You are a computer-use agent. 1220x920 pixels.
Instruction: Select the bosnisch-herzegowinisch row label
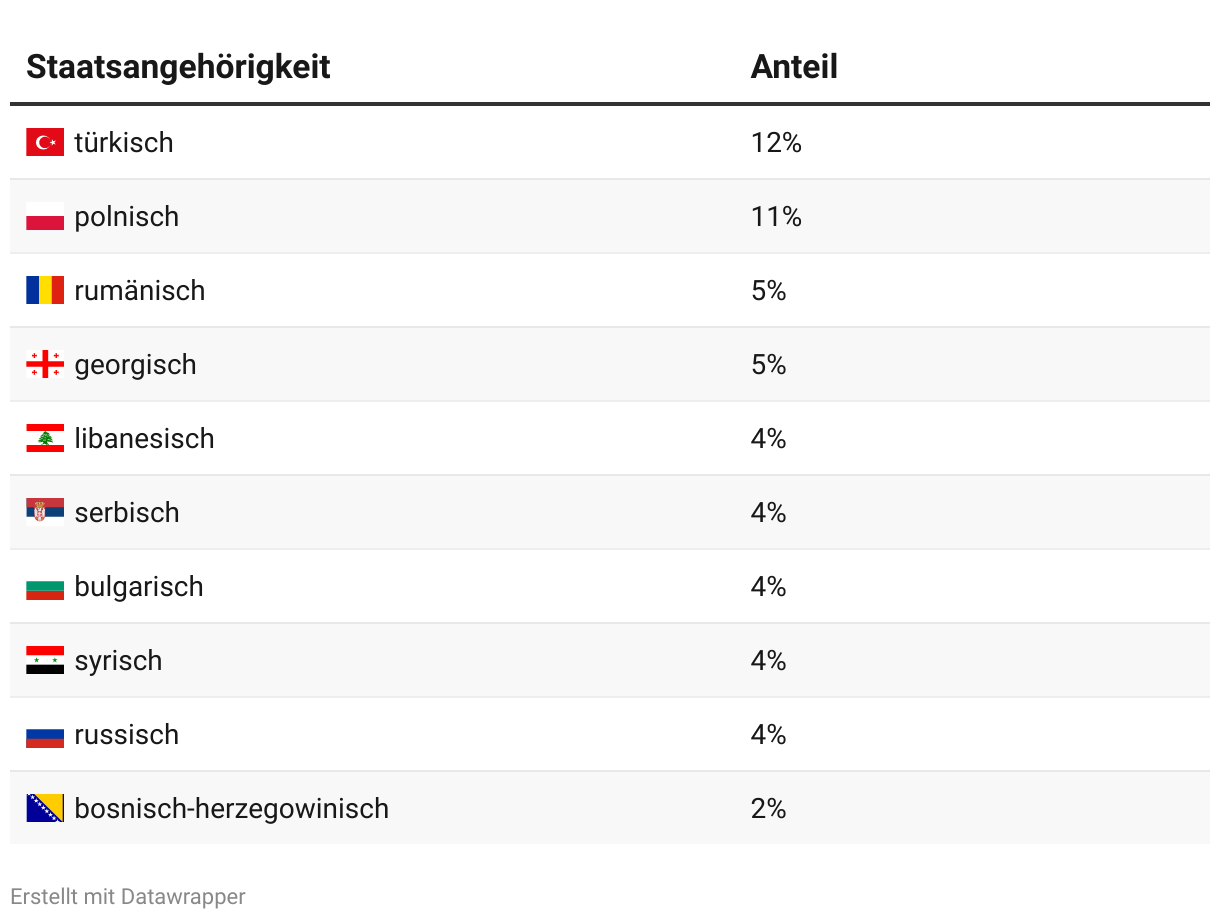tap(231, 808)
